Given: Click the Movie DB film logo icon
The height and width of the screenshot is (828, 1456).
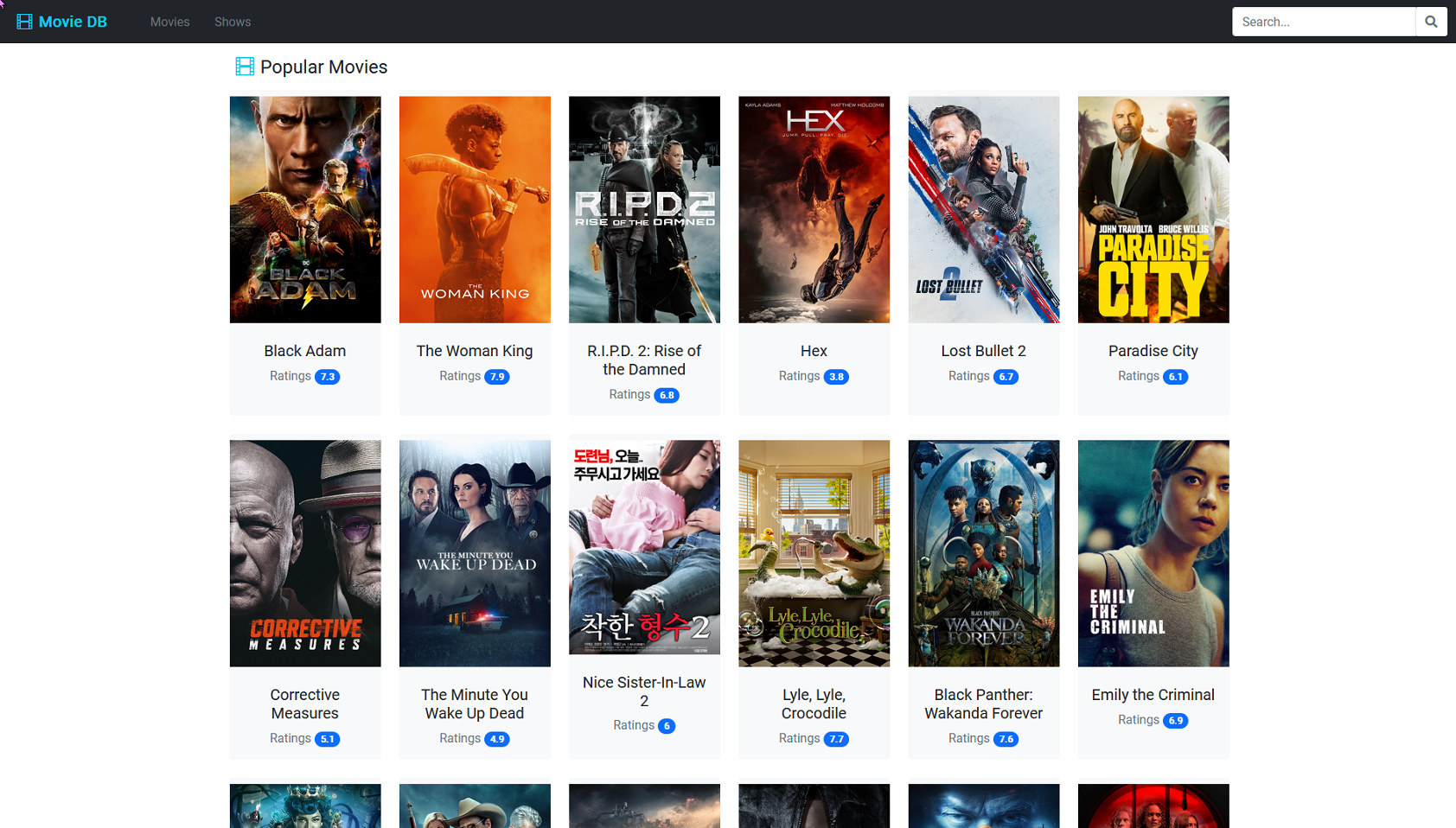Looking at the screenshot, I should click(x=24, y=22).
